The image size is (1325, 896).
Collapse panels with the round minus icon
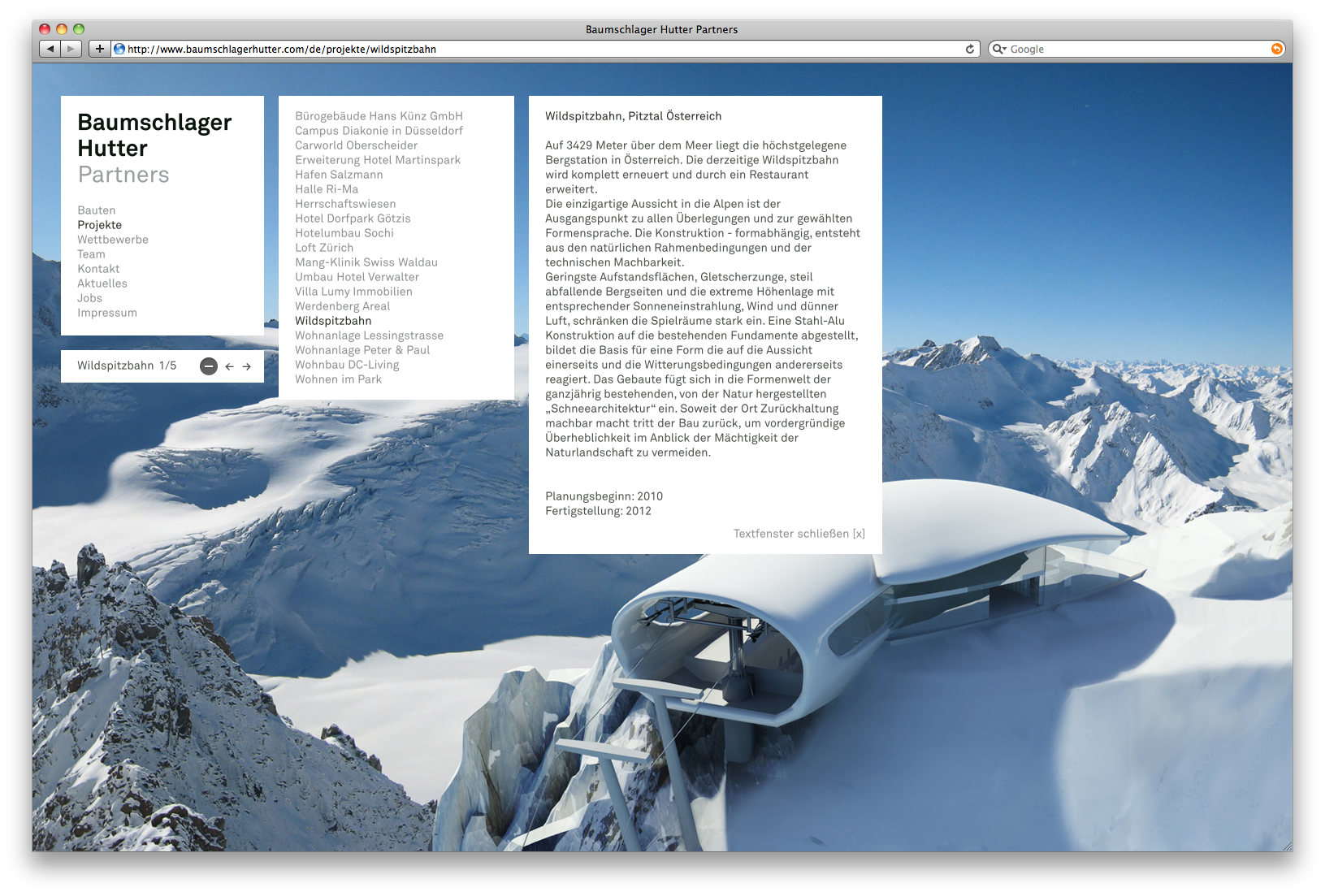pos(209,366)
